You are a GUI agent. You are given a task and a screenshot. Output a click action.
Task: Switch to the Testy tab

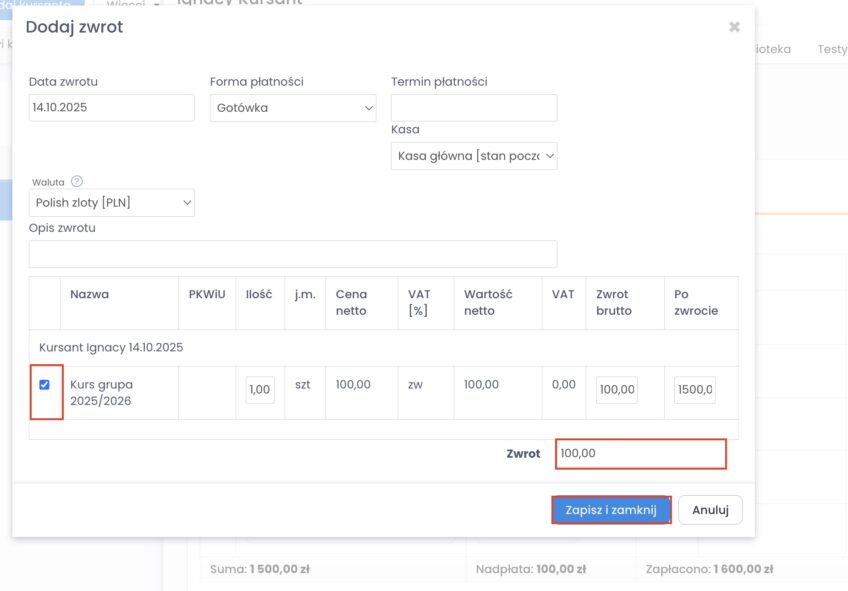pyautogui.click(x=831, y=48)
